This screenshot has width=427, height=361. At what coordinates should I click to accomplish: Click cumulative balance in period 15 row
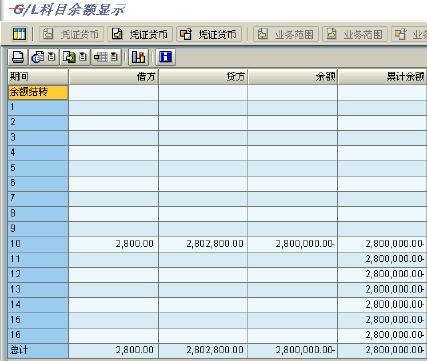tap(395, 320)
